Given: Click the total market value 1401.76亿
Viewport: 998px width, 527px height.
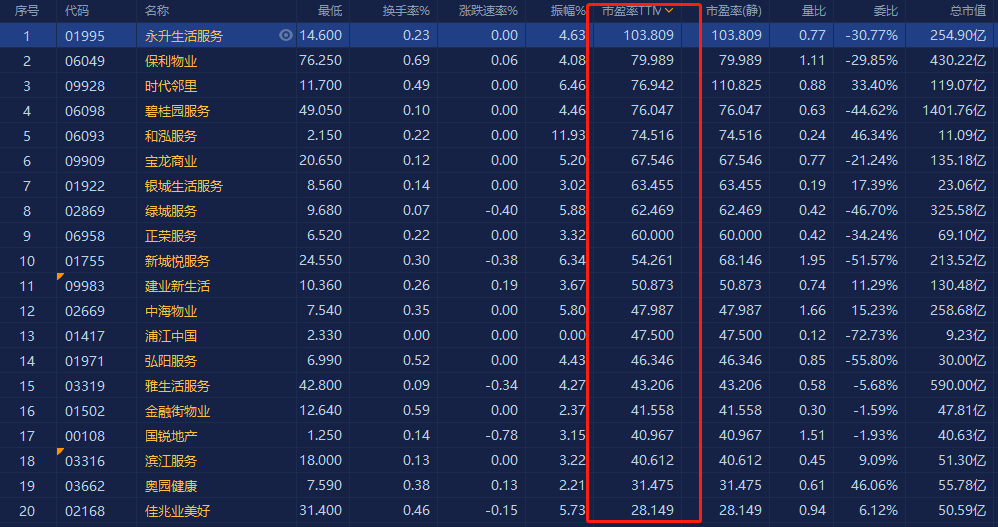Looking at the screenshot, I should coord(954,111).
